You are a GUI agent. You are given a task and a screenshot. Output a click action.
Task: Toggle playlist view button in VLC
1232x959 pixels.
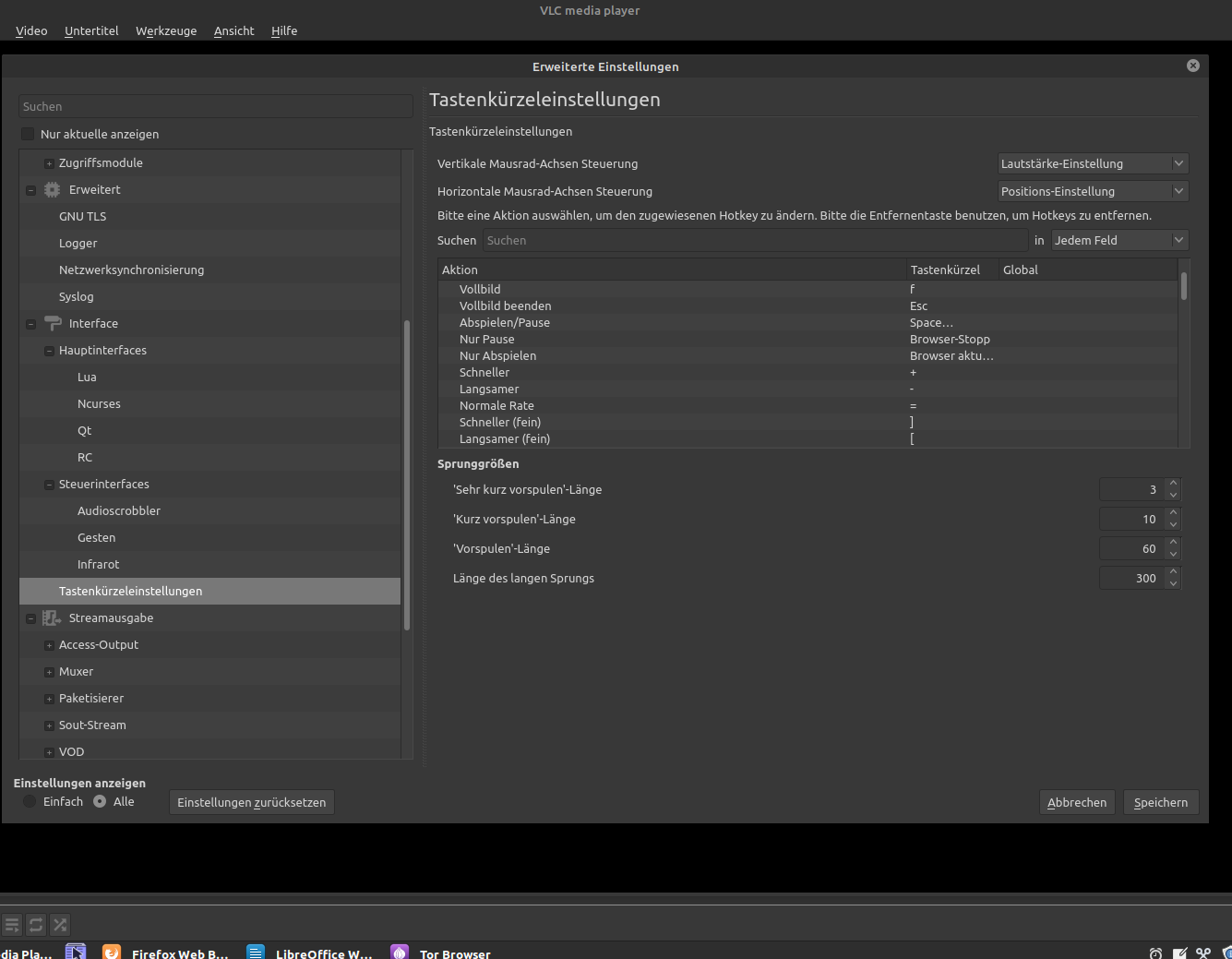click(12, 924)
